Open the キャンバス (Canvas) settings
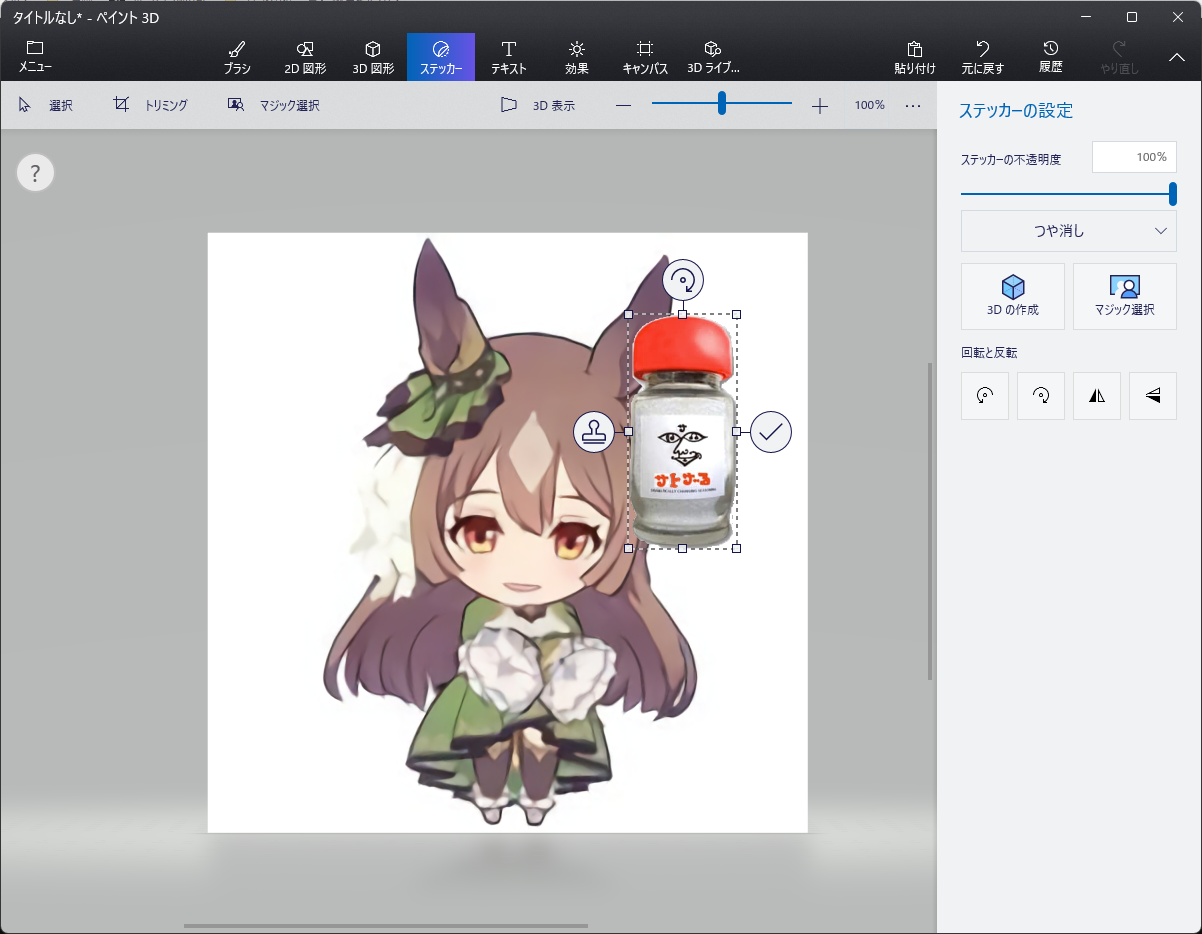Viewport: 1202px width, 934px height. click(x=645, y=57)
